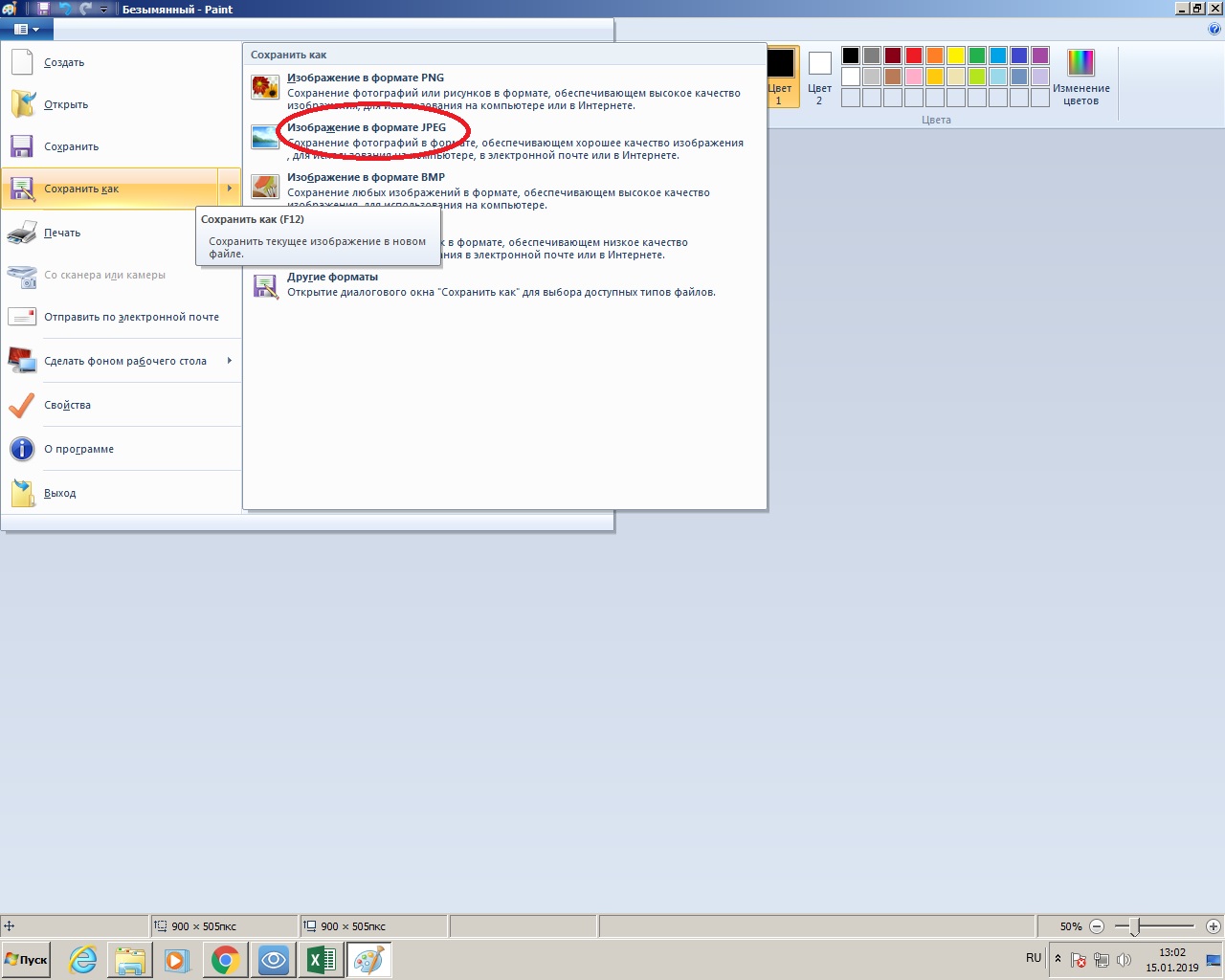The height and width of the screenshot is (980, 1225).
Task: Click the RU language indicator
Action: pyautogui.click(x=1034, y=958)
